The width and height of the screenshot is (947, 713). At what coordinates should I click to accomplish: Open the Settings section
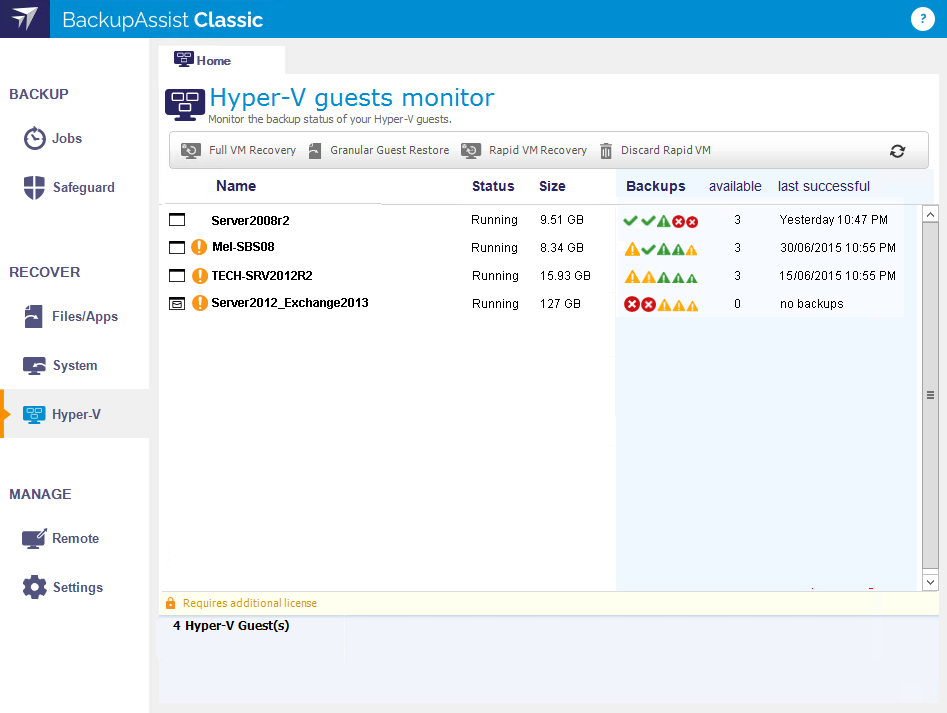tap(78, 587)
